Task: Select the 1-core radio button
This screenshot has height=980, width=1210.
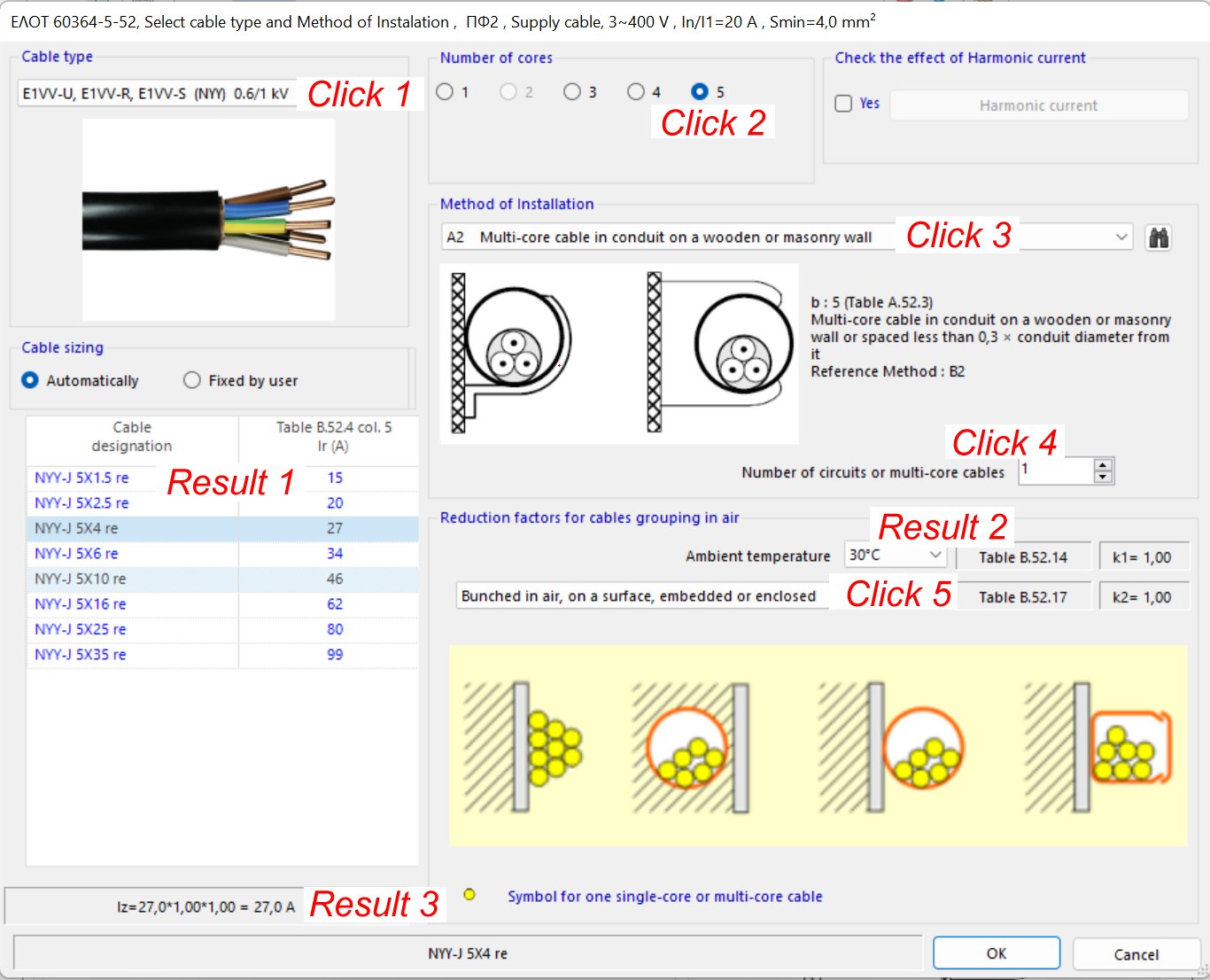Action: 445,90
